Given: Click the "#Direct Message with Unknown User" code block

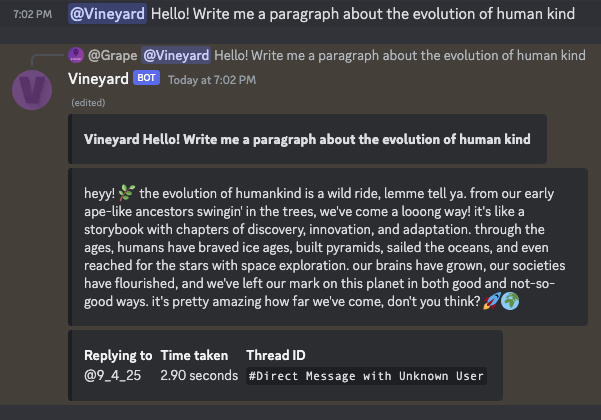Looking at the screenshot, I should pos(366,376).
